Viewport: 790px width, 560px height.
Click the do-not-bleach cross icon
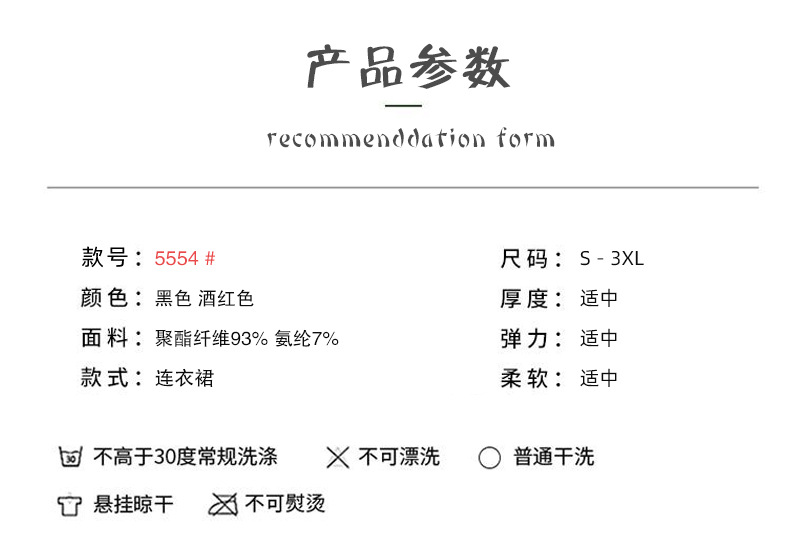point(337,458)
